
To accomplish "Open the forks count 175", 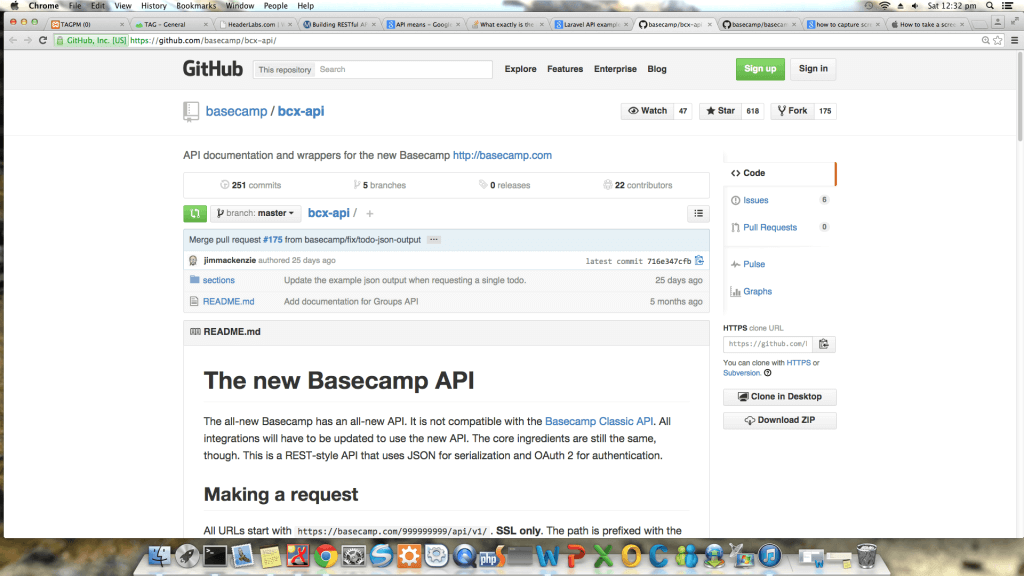I will (x=825, y=111).
